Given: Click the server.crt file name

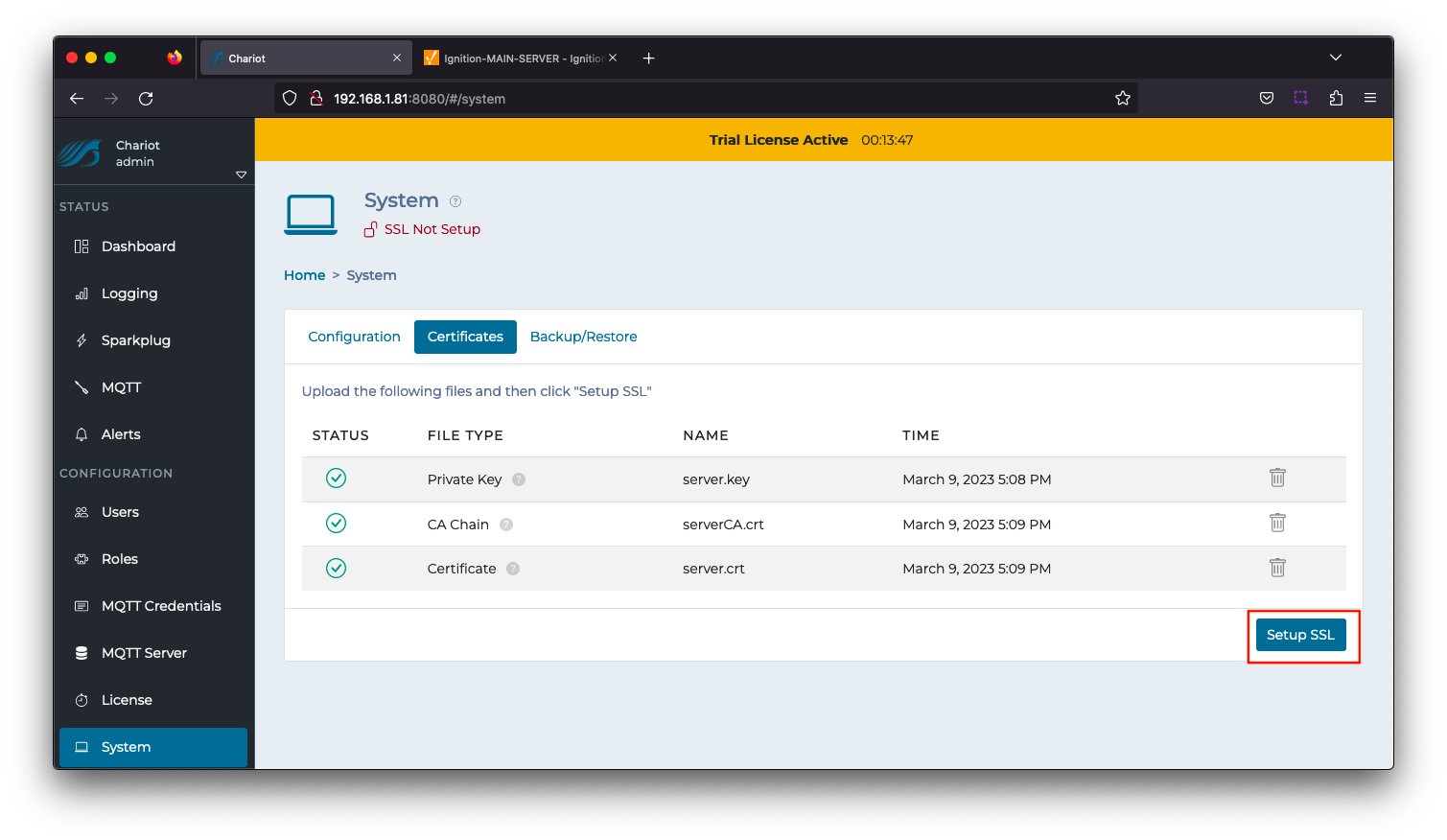Looking at the screenshot, I should pos(713,569).
